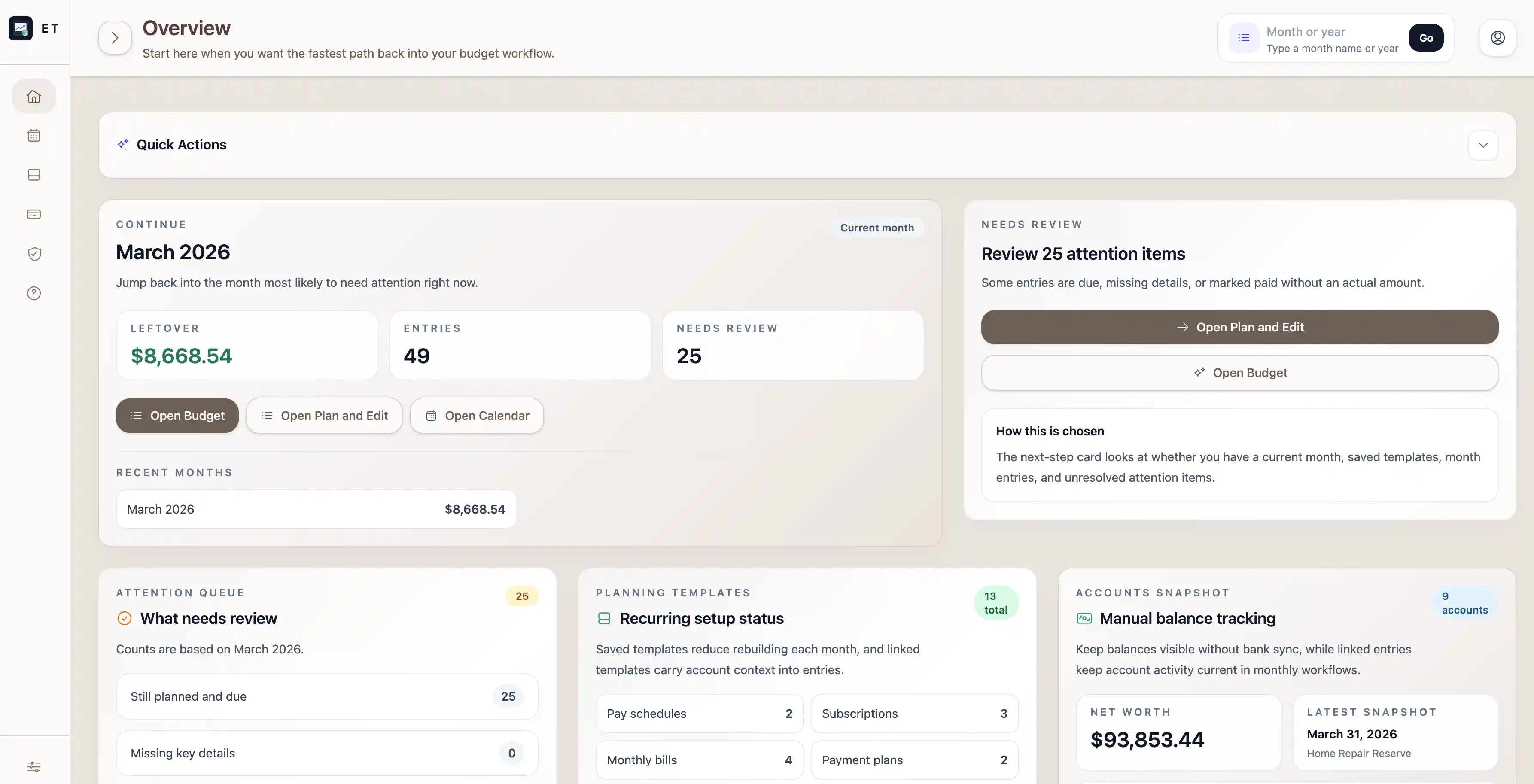This screenshot has height=784, width=1534.
Task: Open settings sliders icon at sidebar bottom
Action: [34, 767]
